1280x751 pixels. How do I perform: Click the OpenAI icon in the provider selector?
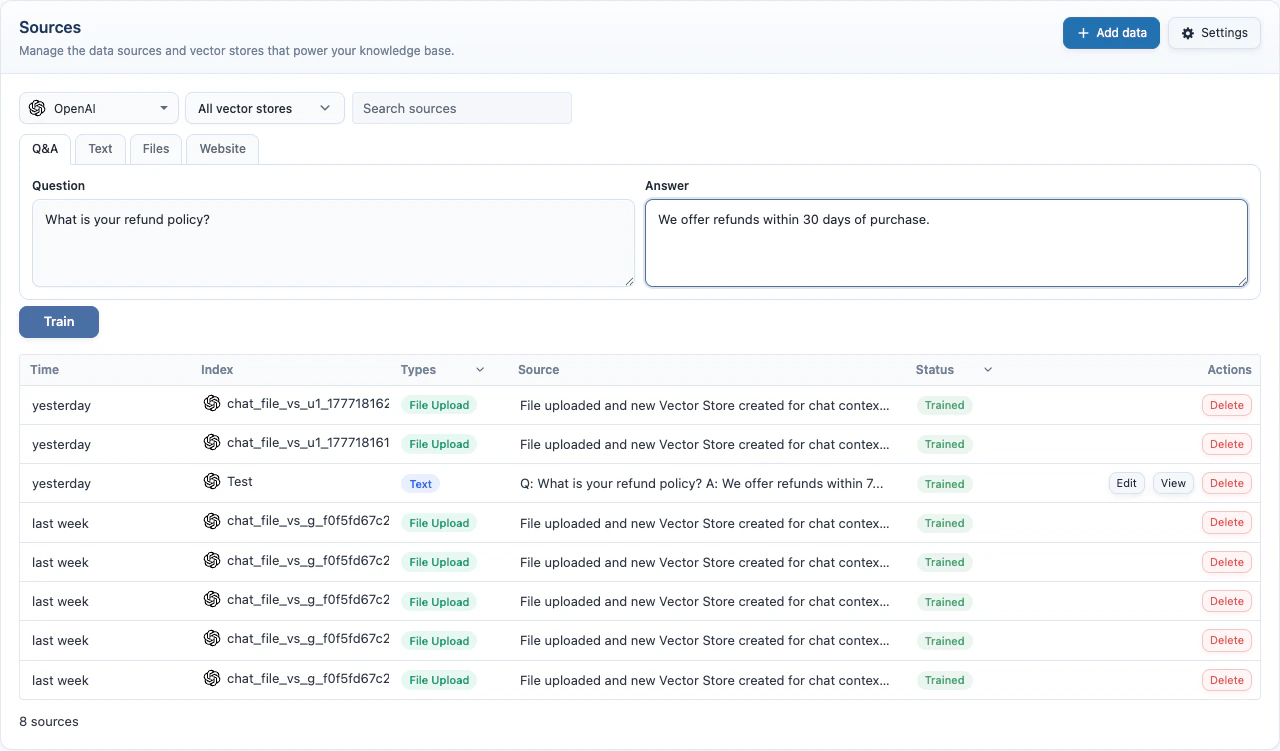[37, 107]
